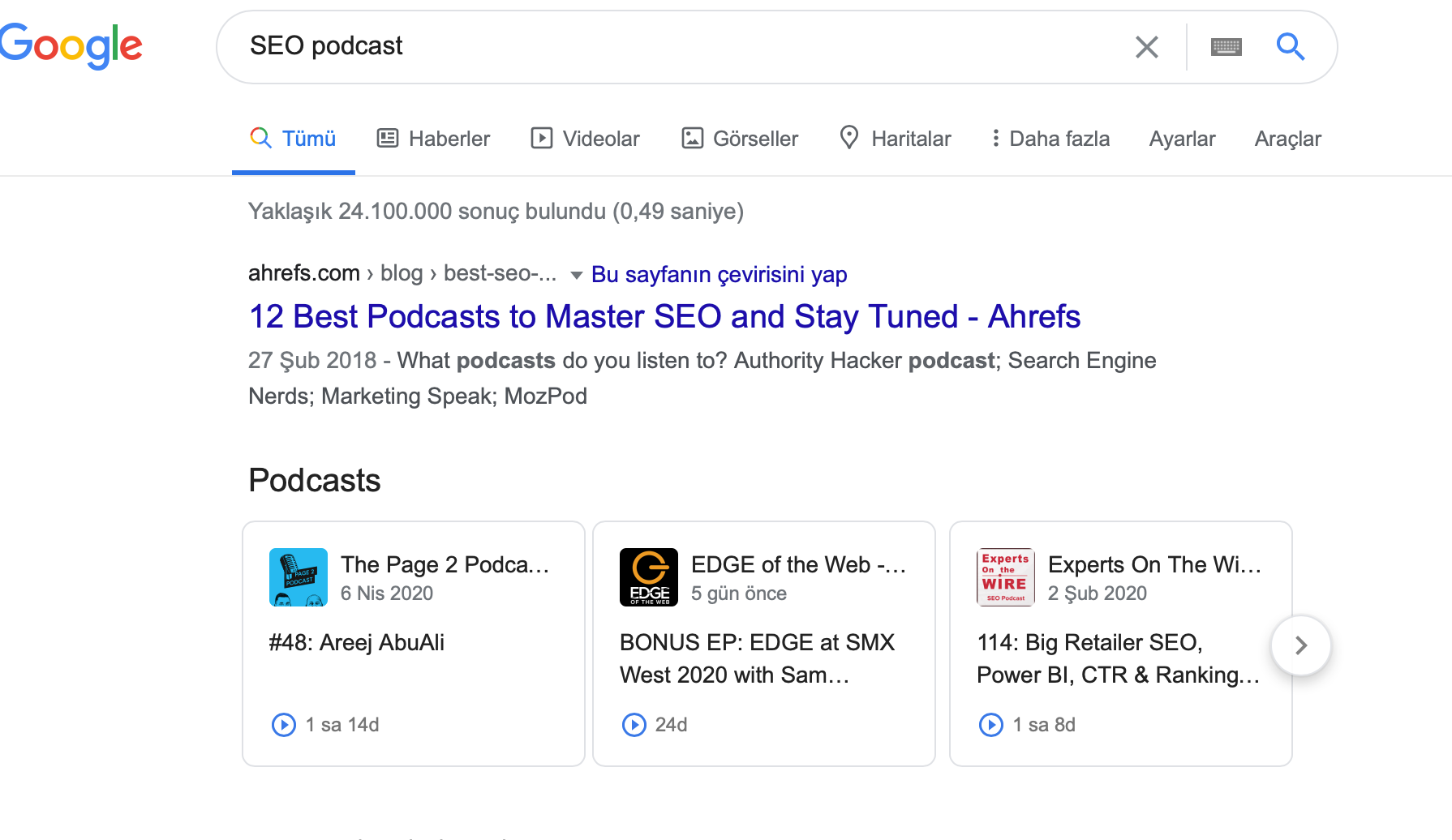Play the BONUS EP: EDGE at SMX episode
Screen dimensions: 1452x840
click(634, 724)
